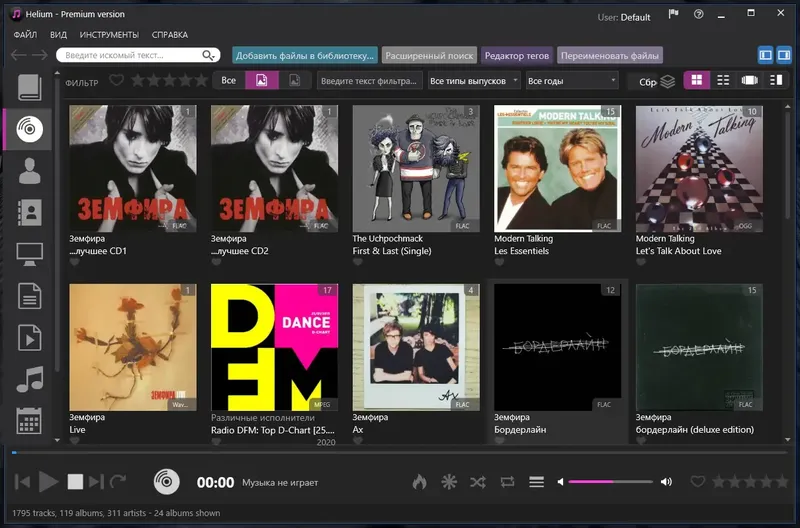Mute via the small speaker icon
Image resolution: width=800 pixels, height=528 pixels.
[560, 482]
